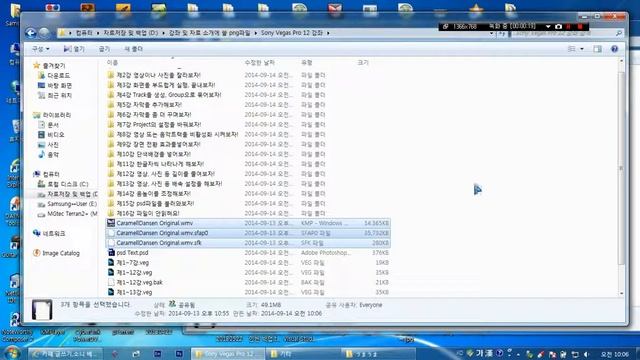Open the recorder overlay dropdown arrow
Screen dimensions: 640x360
tap(548, 27)
